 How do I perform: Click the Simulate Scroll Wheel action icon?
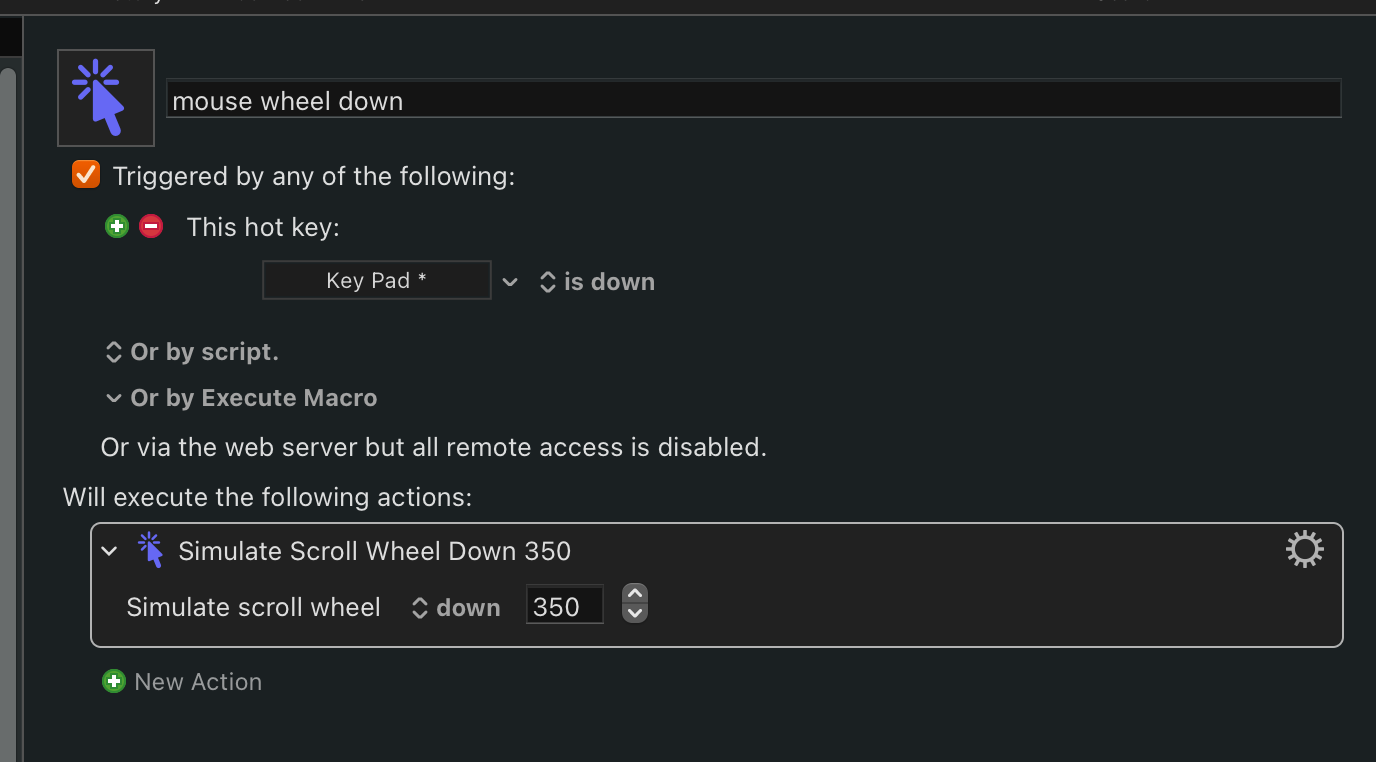[150, 550]
